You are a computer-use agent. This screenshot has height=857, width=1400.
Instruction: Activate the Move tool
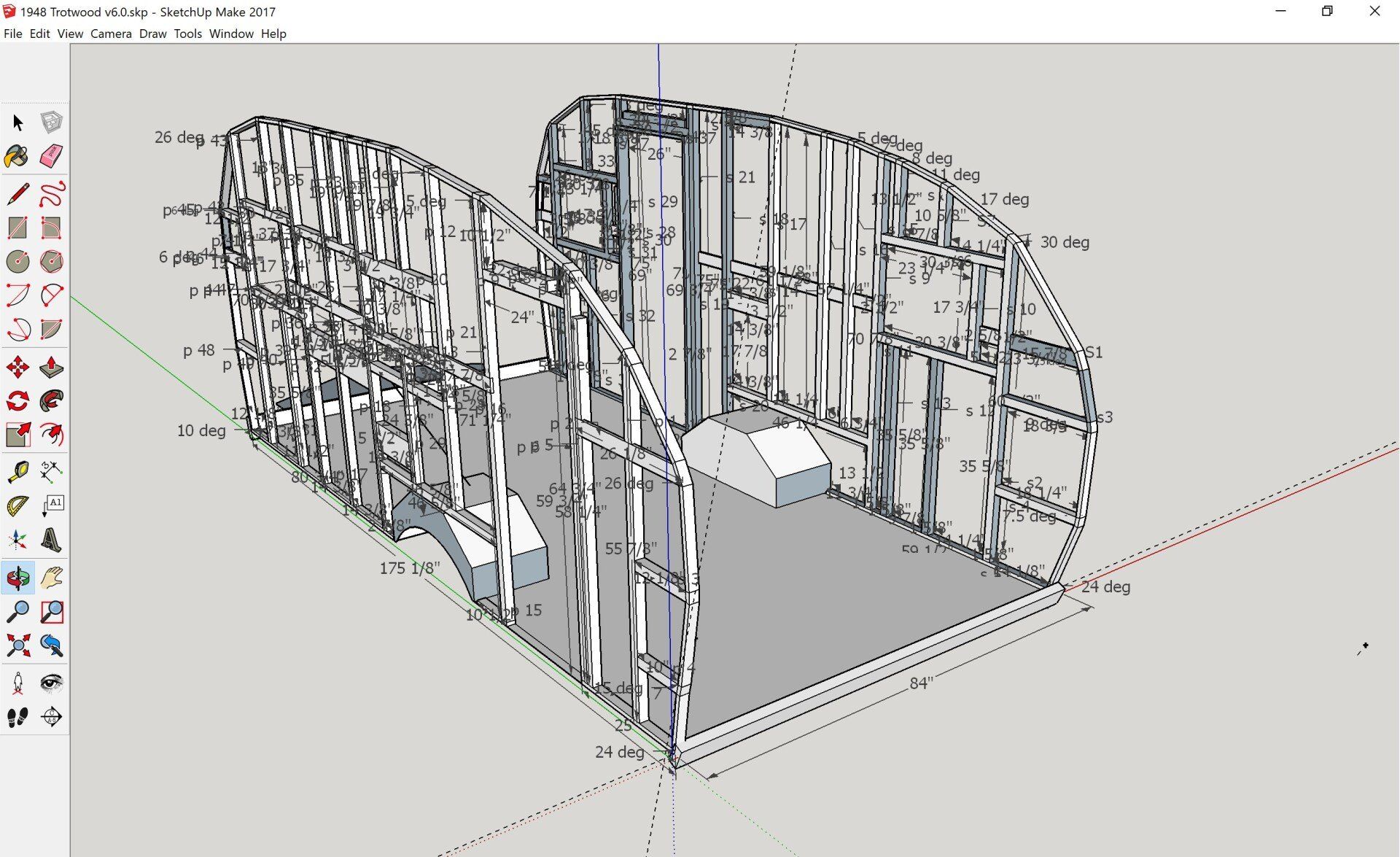[x=18, y=366]
